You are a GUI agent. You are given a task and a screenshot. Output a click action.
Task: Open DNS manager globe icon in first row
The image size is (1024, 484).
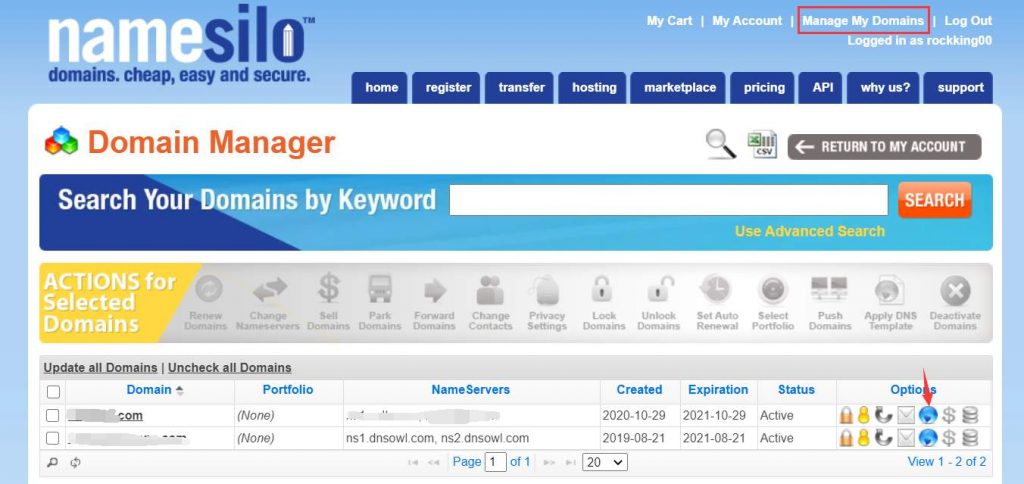coord(928,414)
